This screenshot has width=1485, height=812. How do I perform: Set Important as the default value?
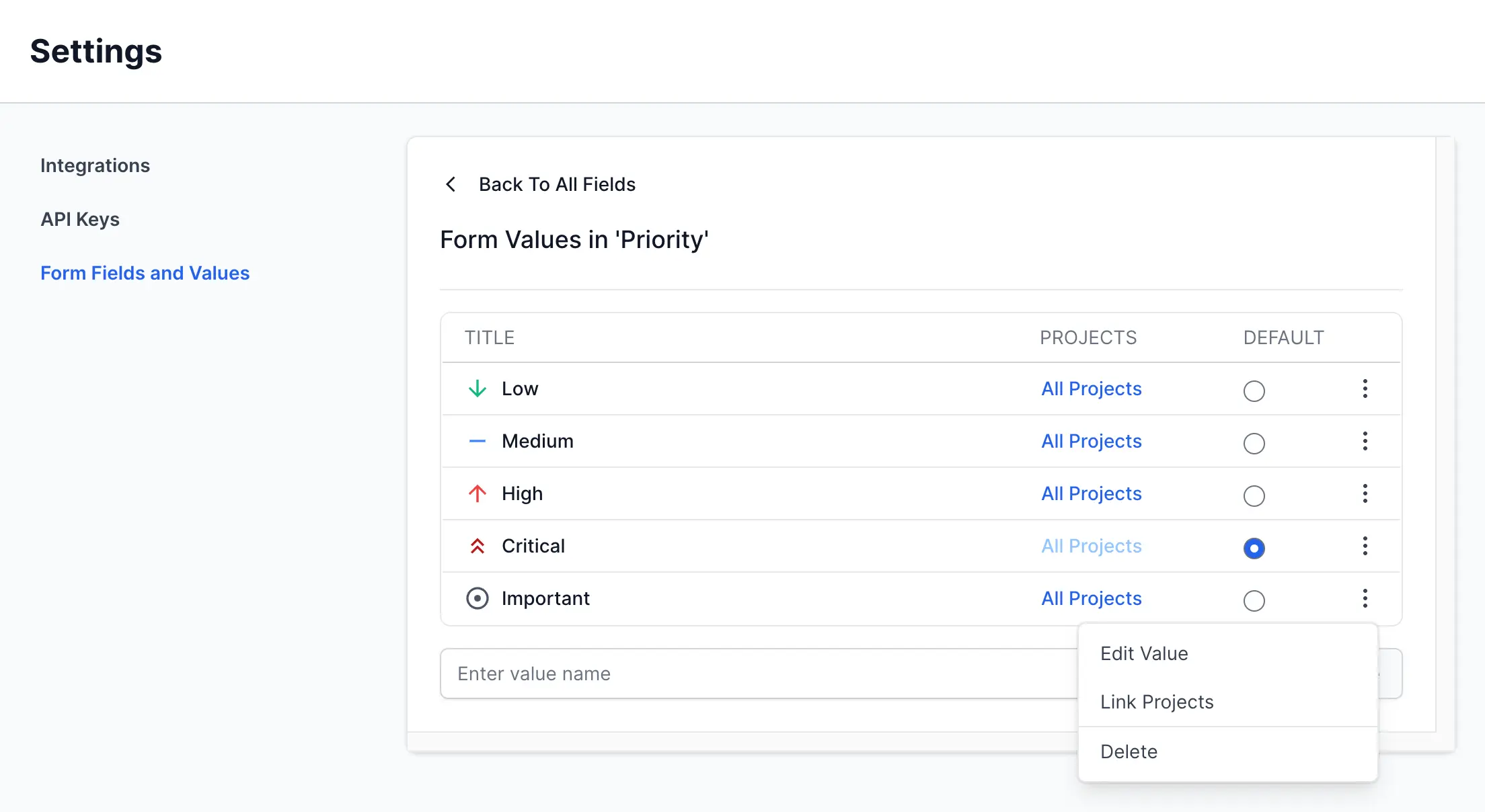(1254, 601)
